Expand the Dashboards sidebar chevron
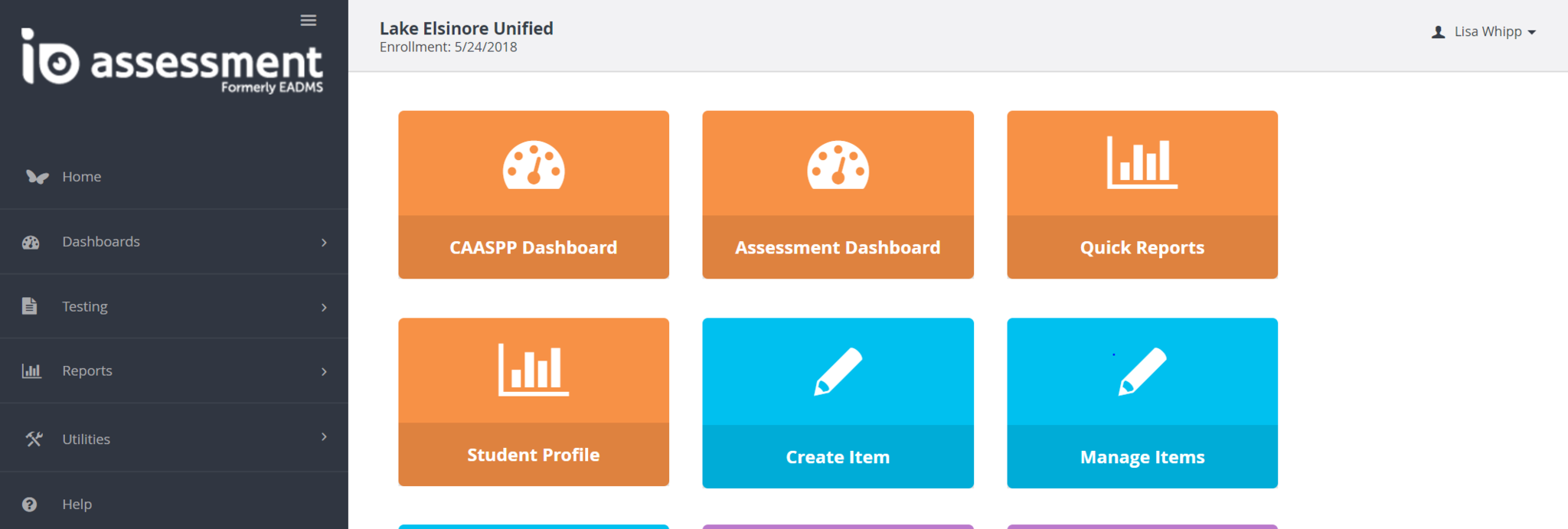 [324, 243]
